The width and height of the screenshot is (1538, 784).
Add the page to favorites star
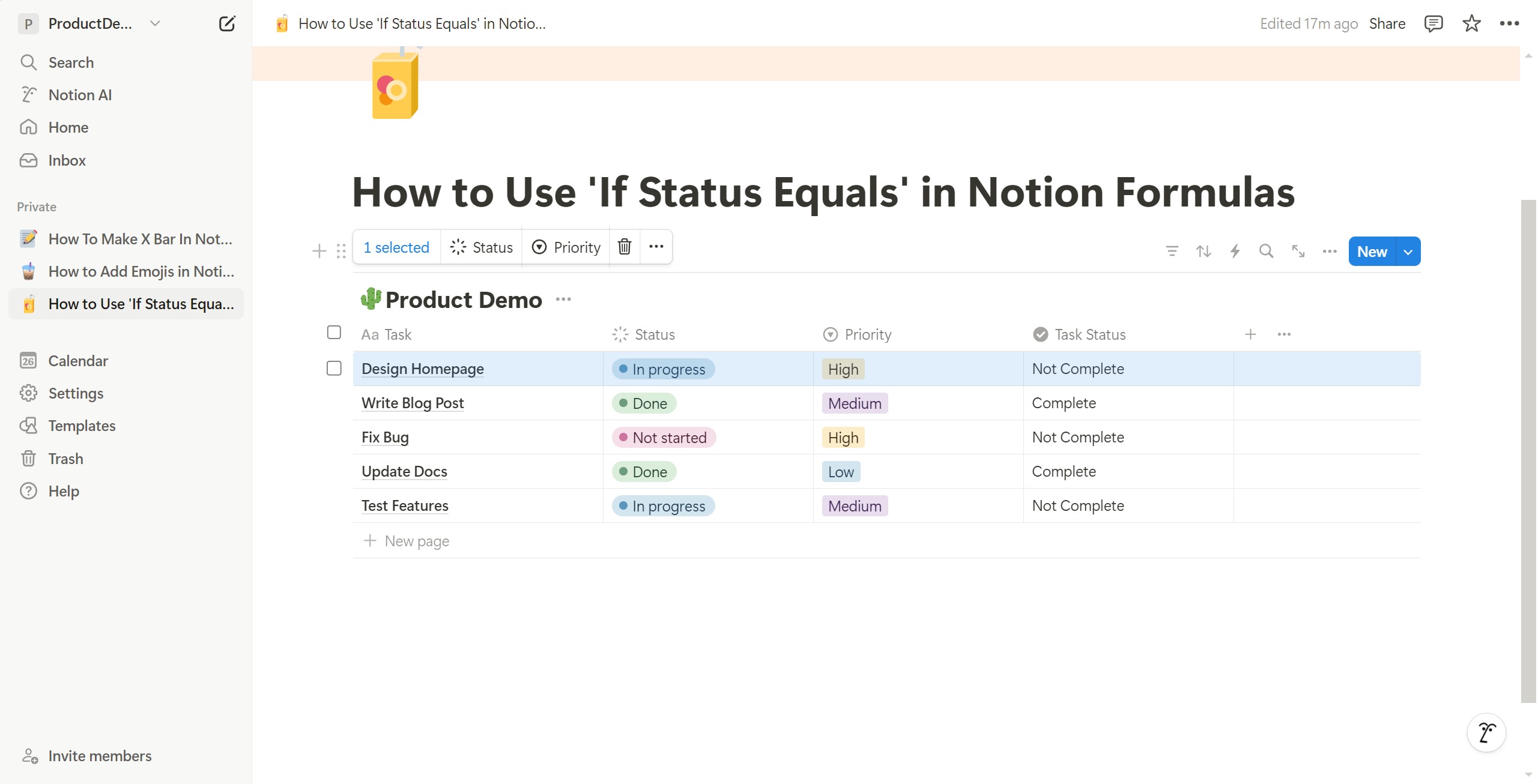(1471, 23)
